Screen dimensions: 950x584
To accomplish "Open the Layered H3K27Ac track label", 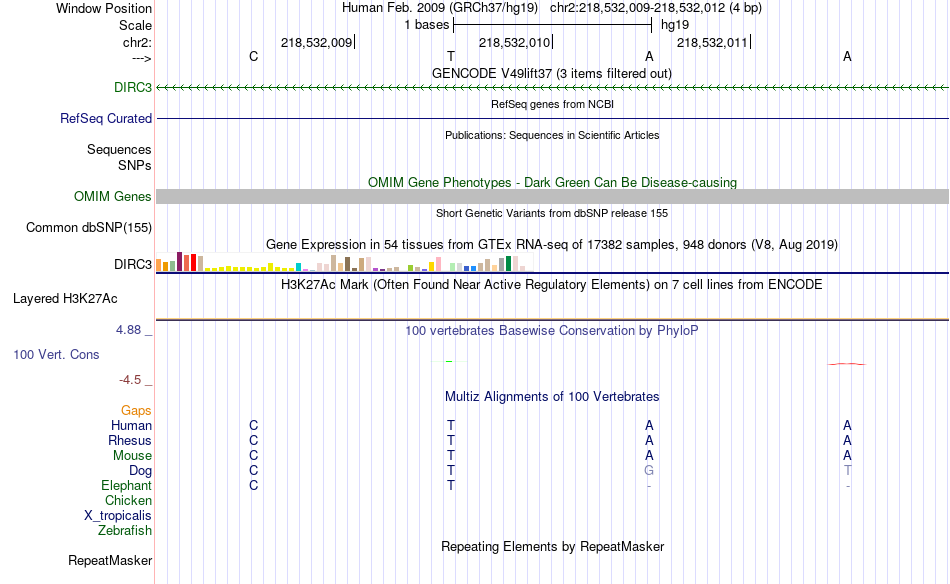I will [x=65, y=299].
